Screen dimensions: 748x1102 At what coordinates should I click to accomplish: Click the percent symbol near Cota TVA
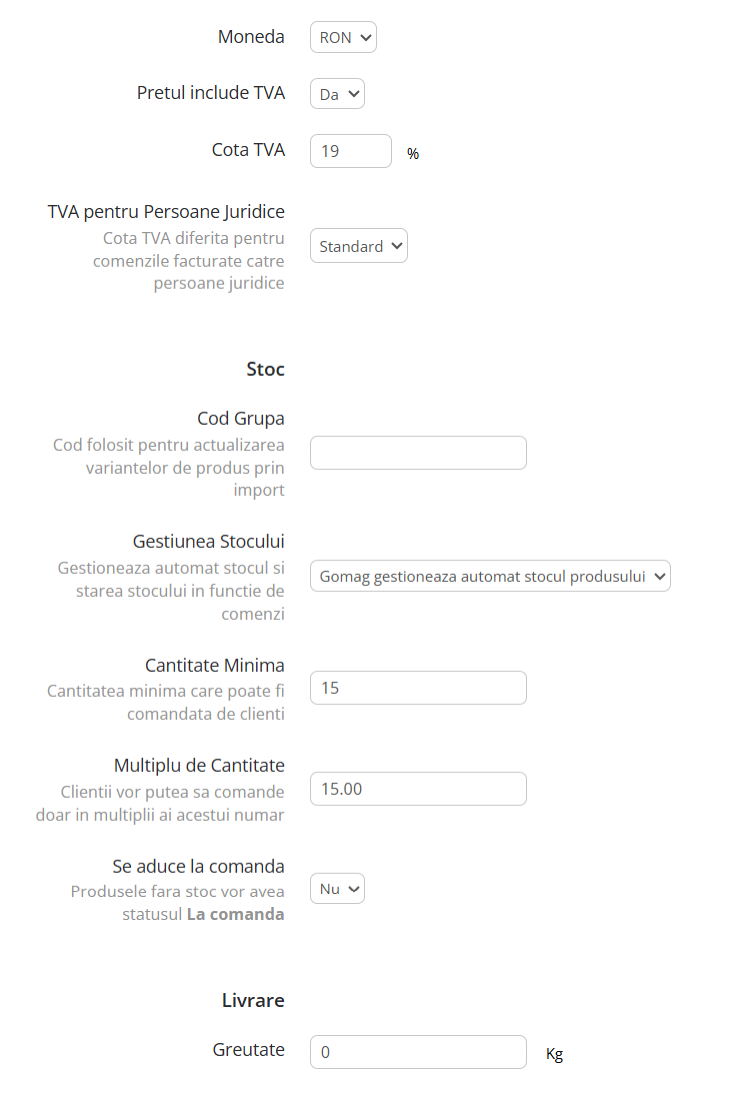click(x=412, y=153)
